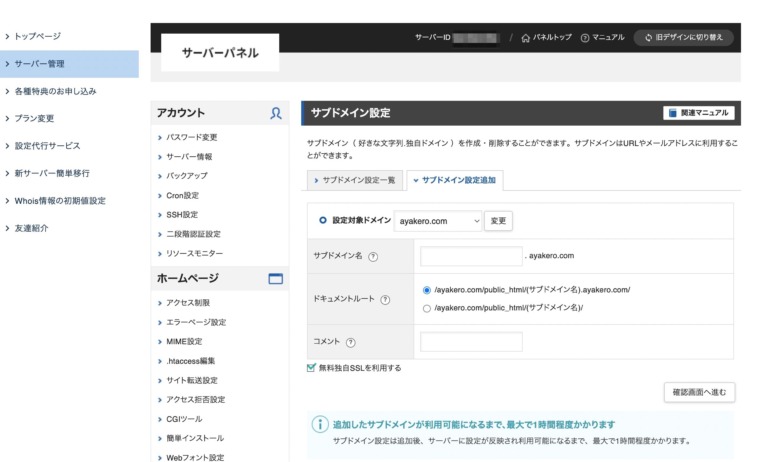Click the manual question mark icon
The height and width of the screenshot is (462, 780).
tap(585, 38)
